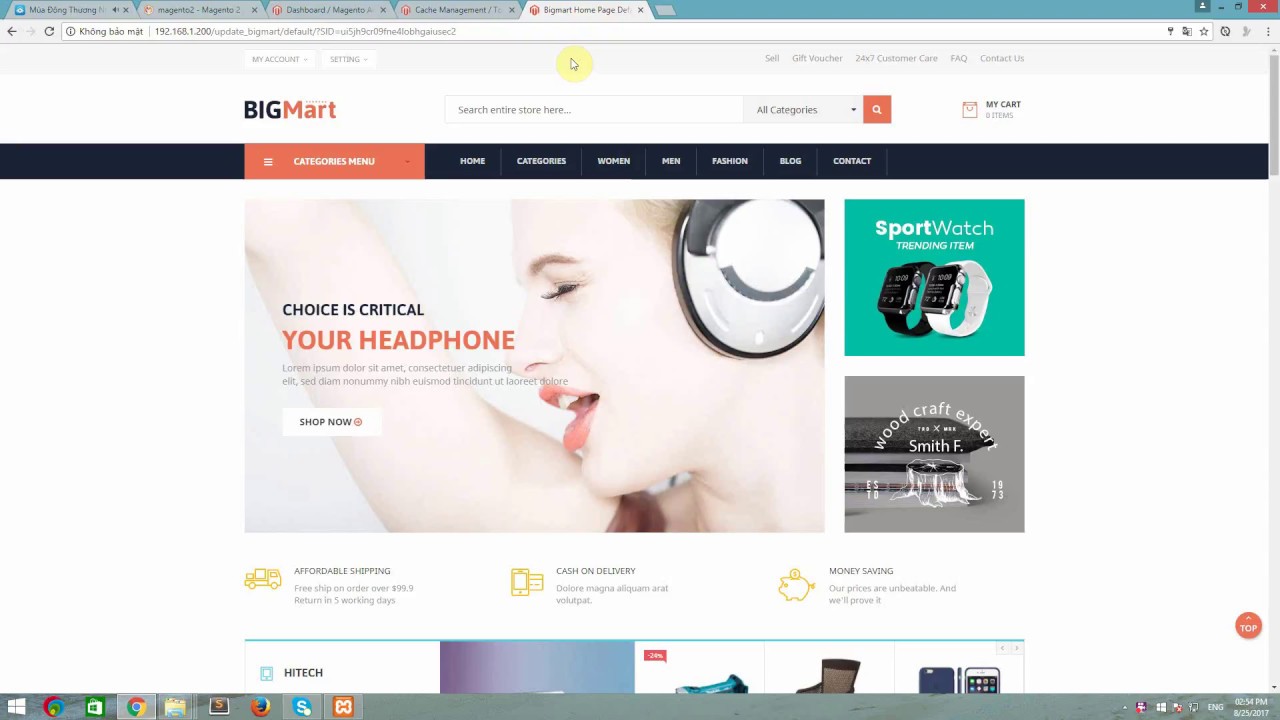Click the Gift Voucher link
Viewport: 1280px width, 720px height.
tap(817, 58)
